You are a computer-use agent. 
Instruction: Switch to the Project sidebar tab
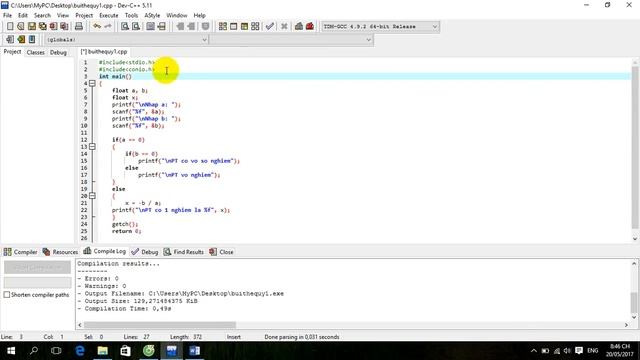coord(12,52)
